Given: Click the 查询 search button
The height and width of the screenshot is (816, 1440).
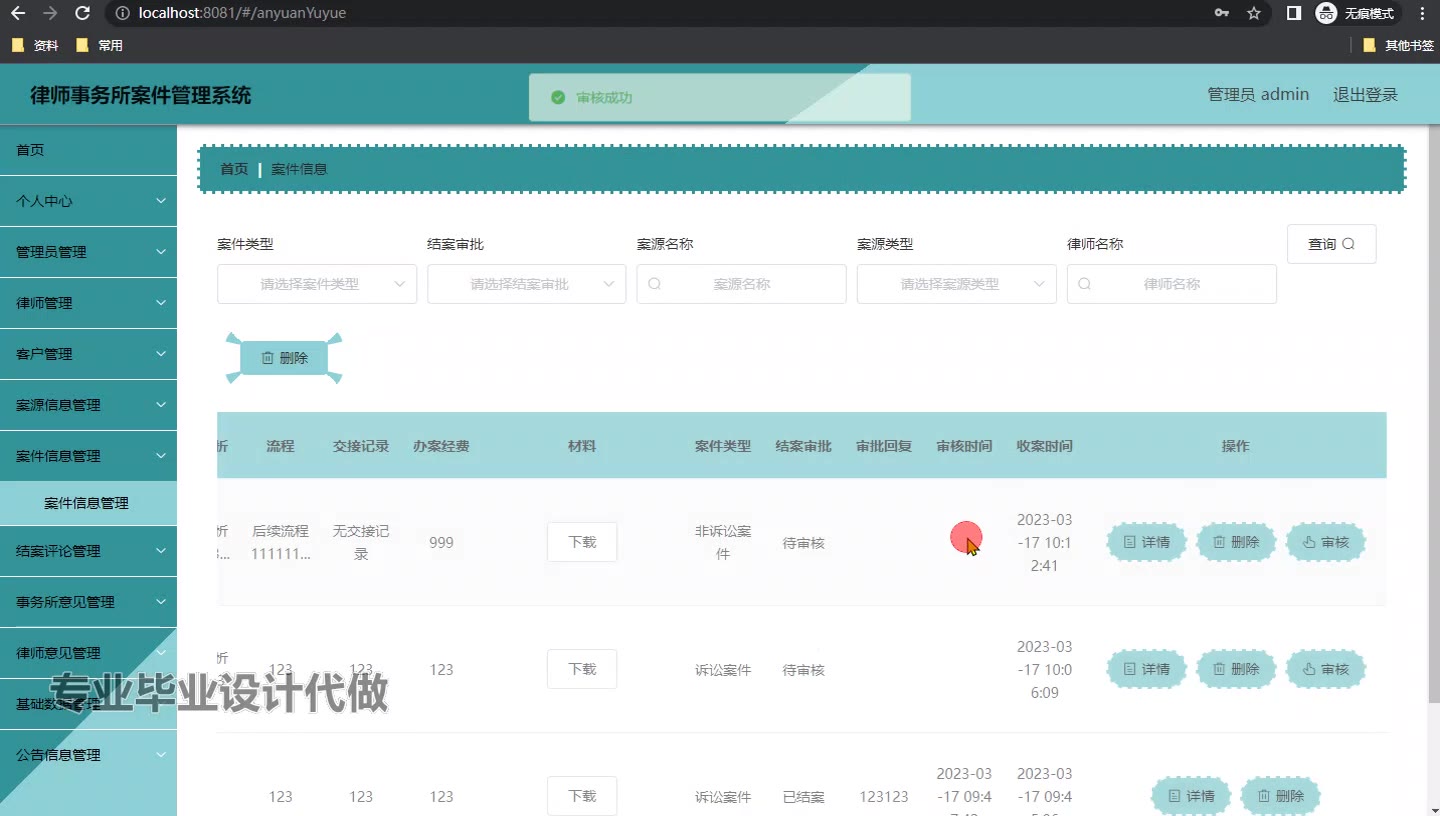Looking at the screenshot, I should pos(1332,244).
